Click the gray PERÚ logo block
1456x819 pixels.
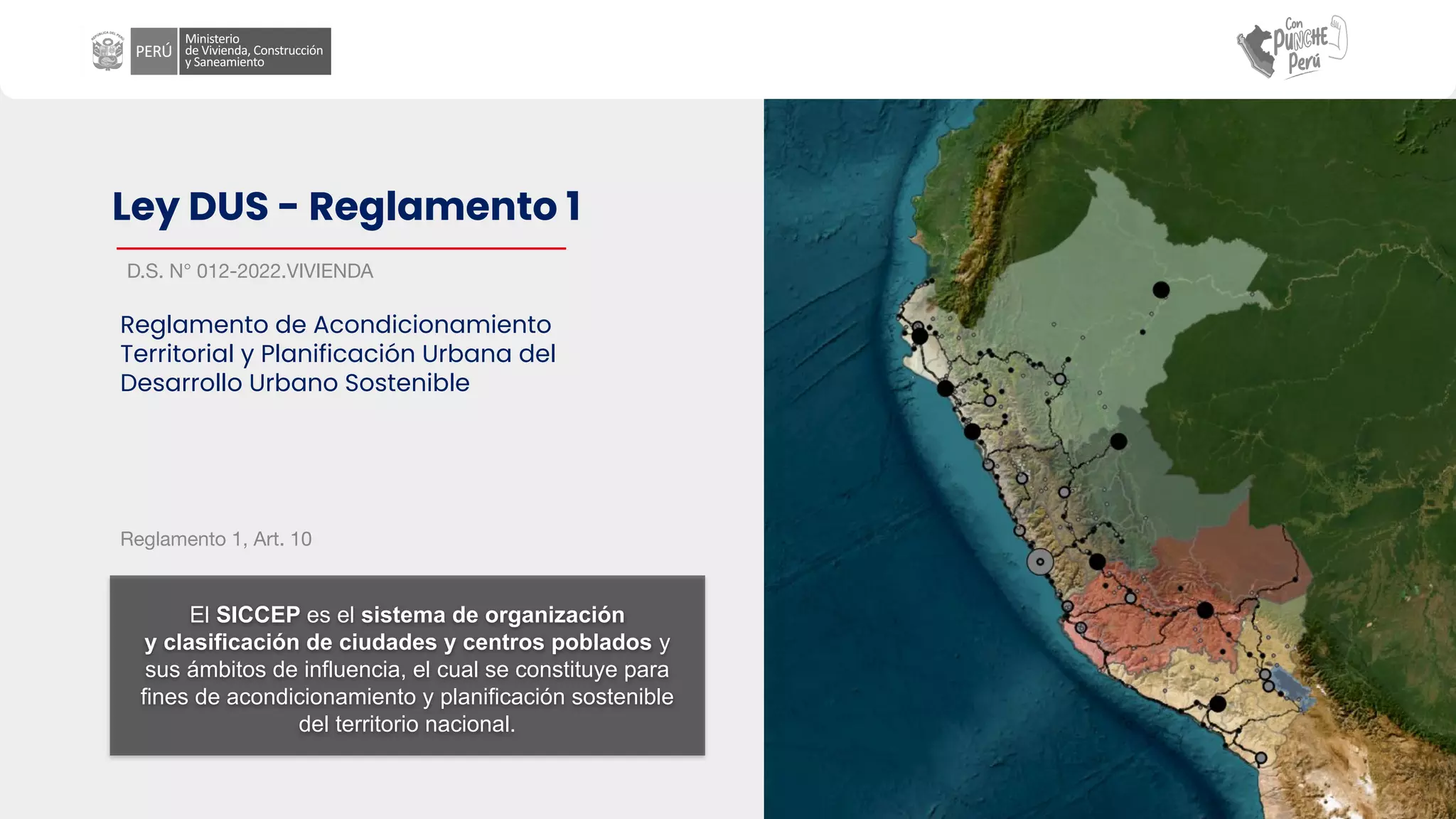[154, 51]
